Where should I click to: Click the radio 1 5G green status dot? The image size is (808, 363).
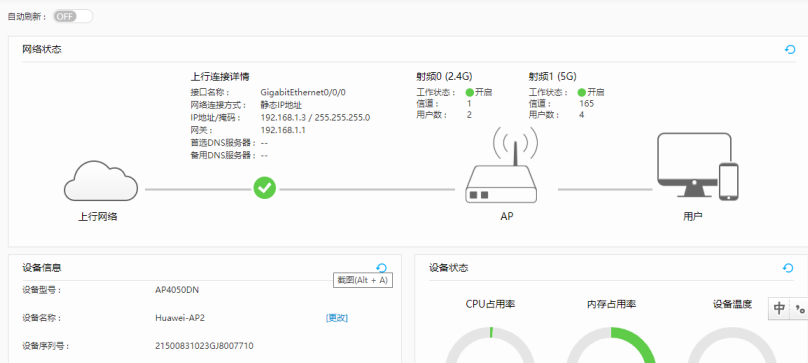point(582,93)
